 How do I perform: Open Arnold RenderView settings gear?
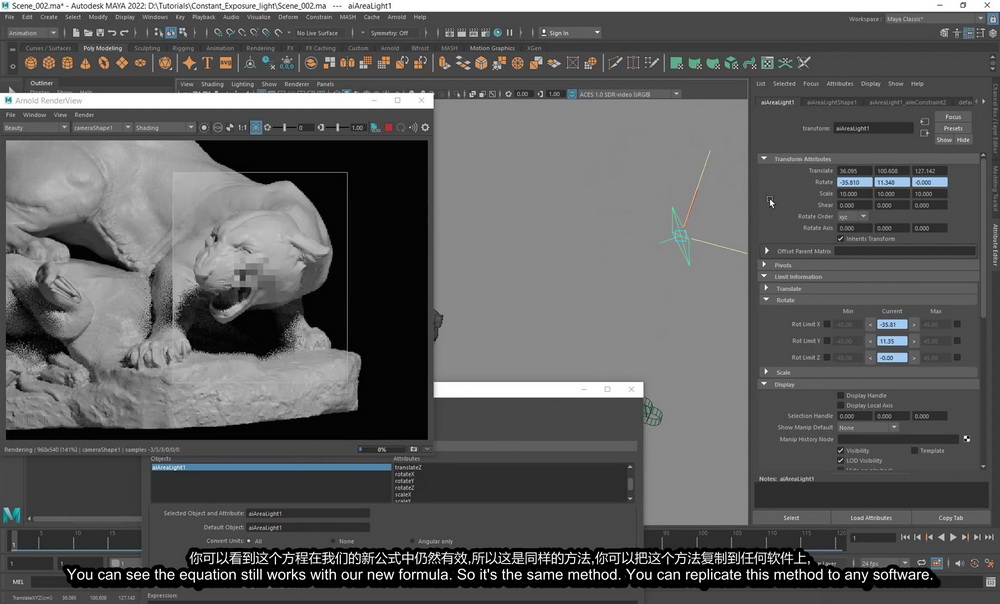pos(425,128)
